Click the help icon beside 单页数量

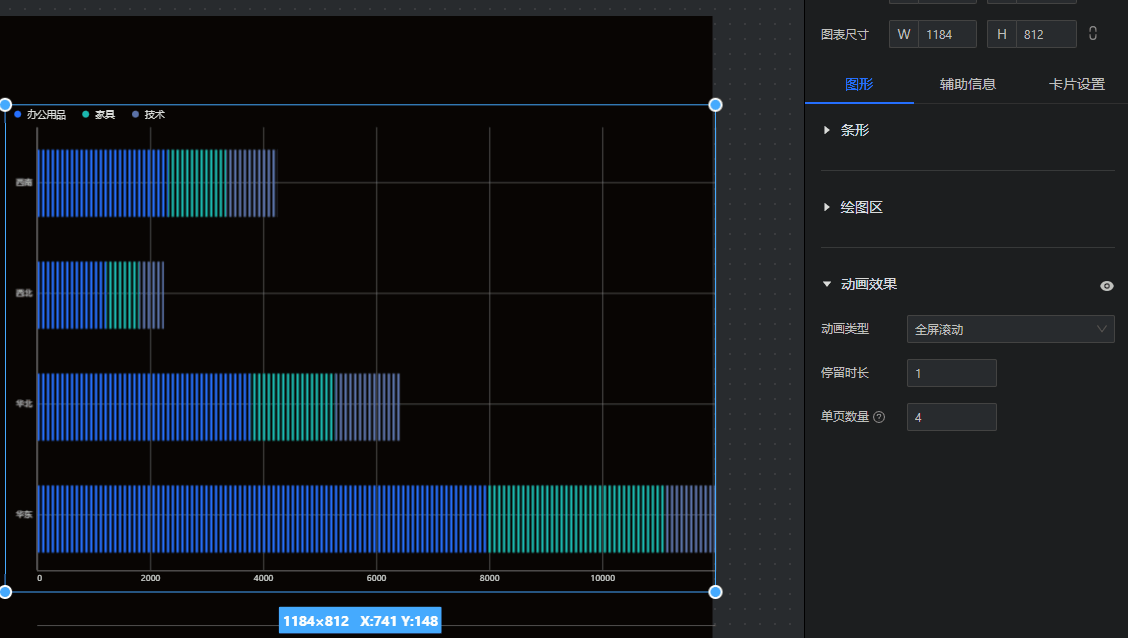point(879,417)
